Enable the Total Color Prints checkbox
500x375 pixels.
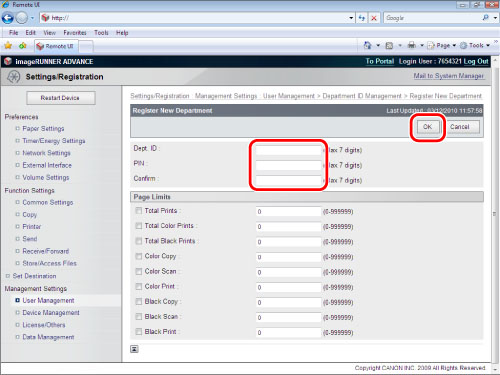(139, 226)
